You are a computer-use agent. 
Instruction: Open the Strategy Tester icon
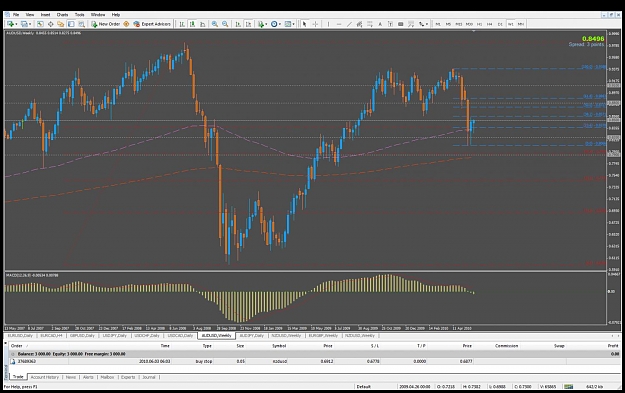point(81,24)
